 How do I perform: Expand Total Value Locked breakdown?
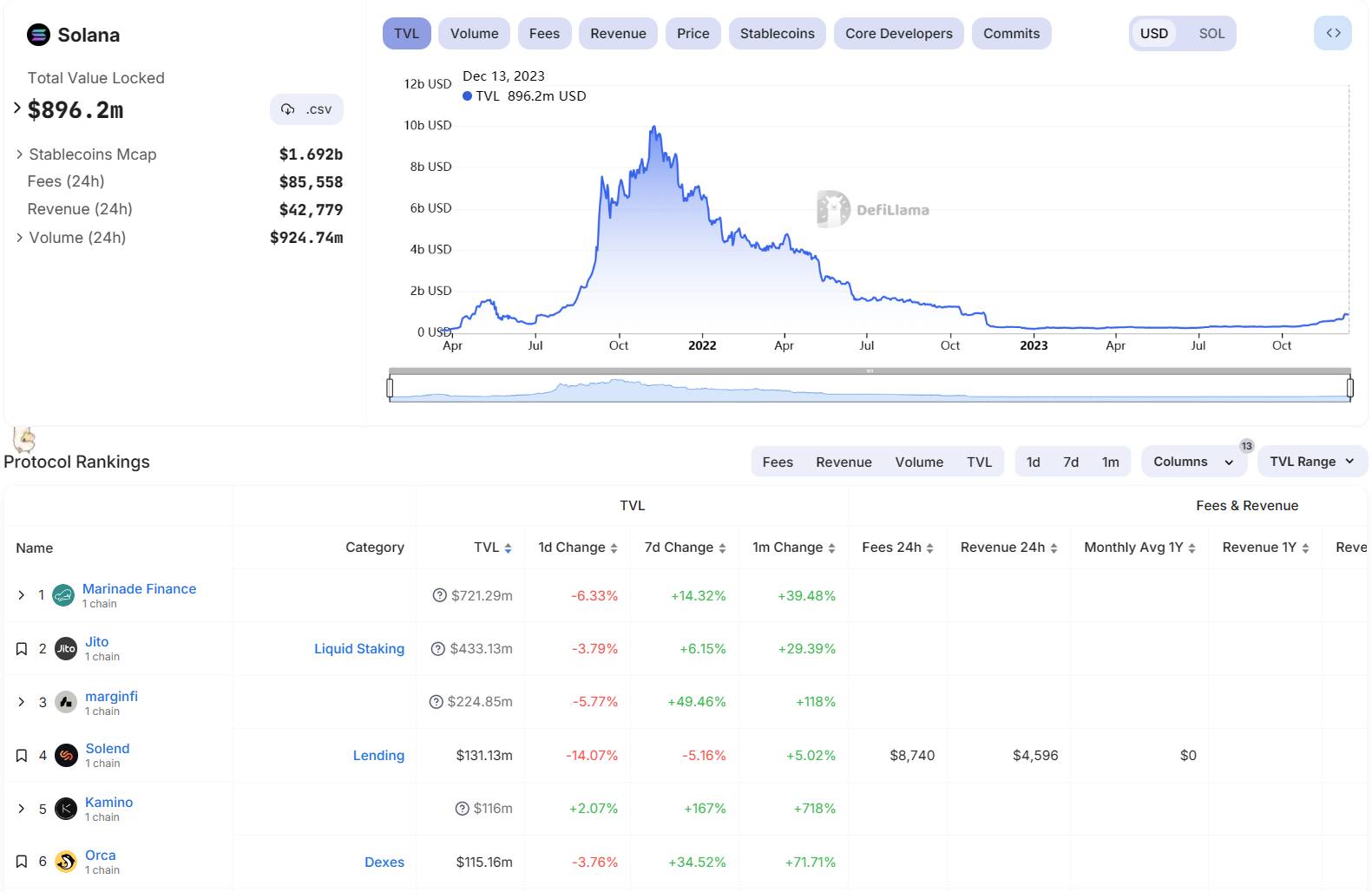[x=17, y=108]
